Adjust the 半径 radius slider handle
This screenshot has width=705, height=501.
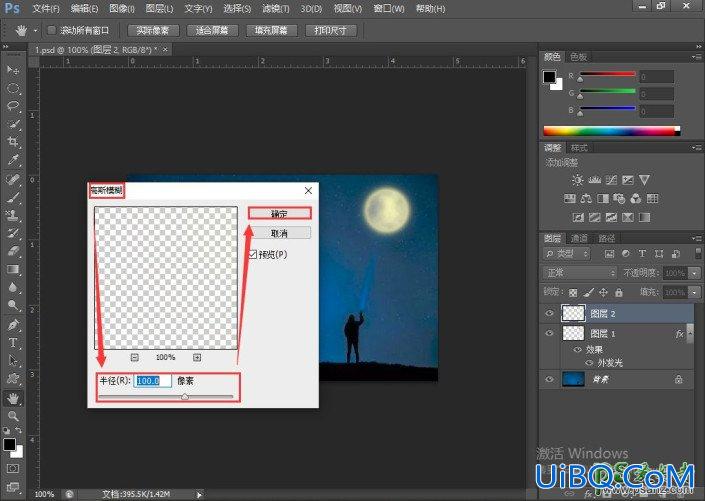[185, 397]
